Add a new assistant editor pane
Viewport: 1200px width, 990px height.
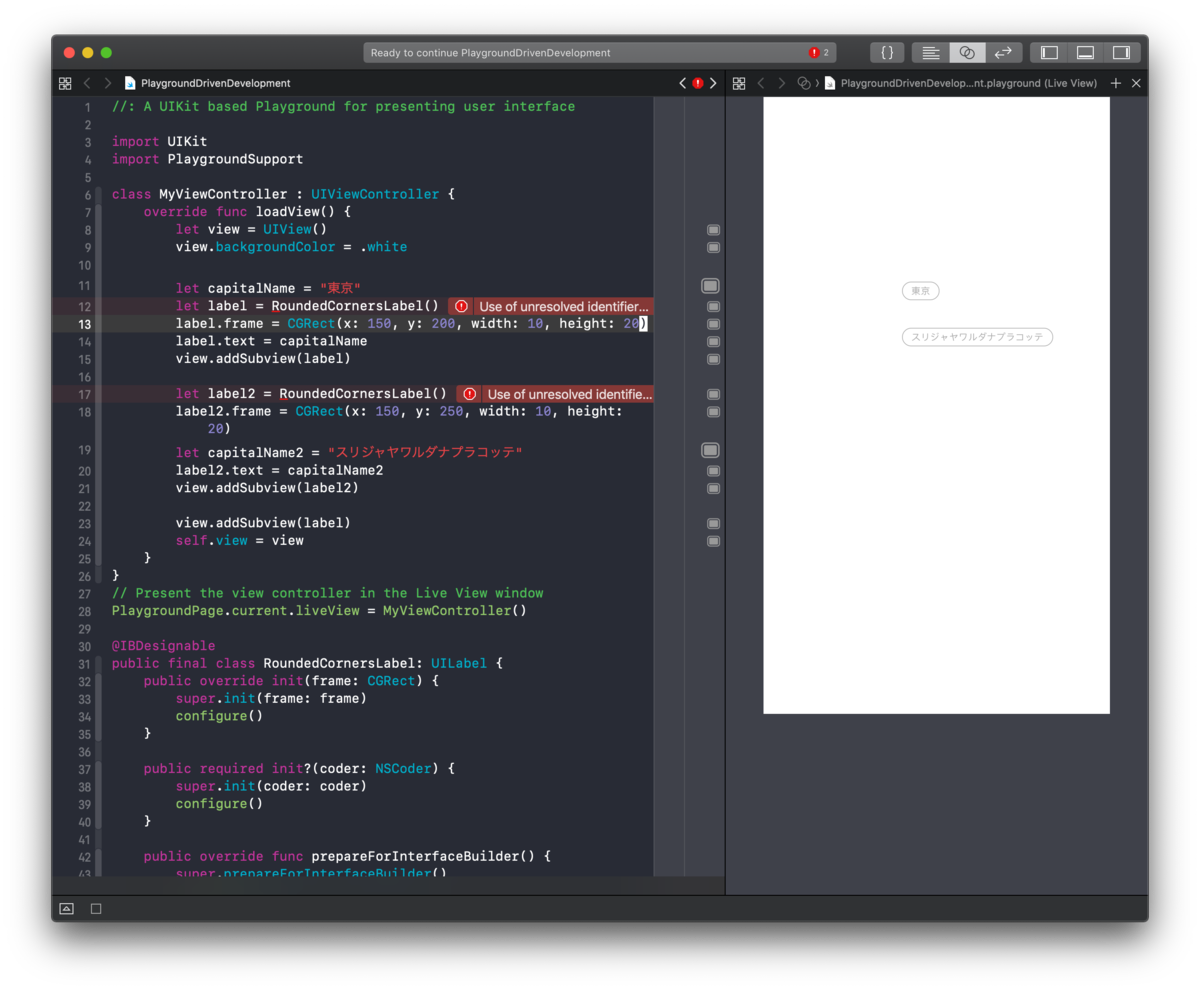coord(1116,83)
